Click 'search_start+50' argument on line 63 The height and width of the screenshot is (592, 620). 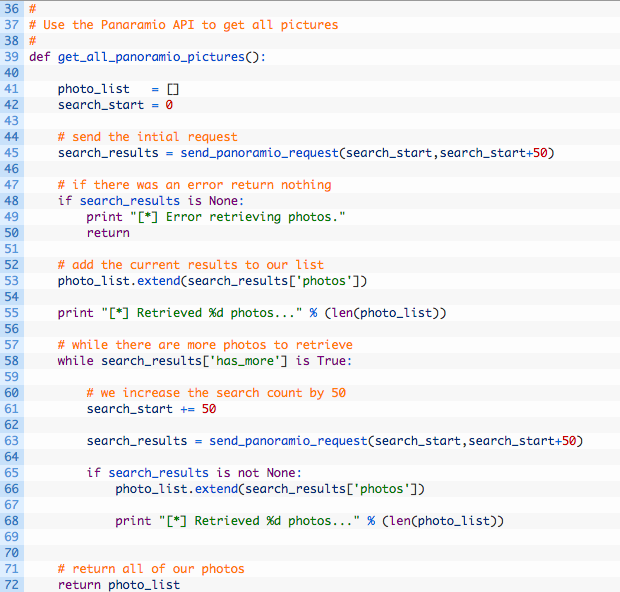click(x=522, y=441)
